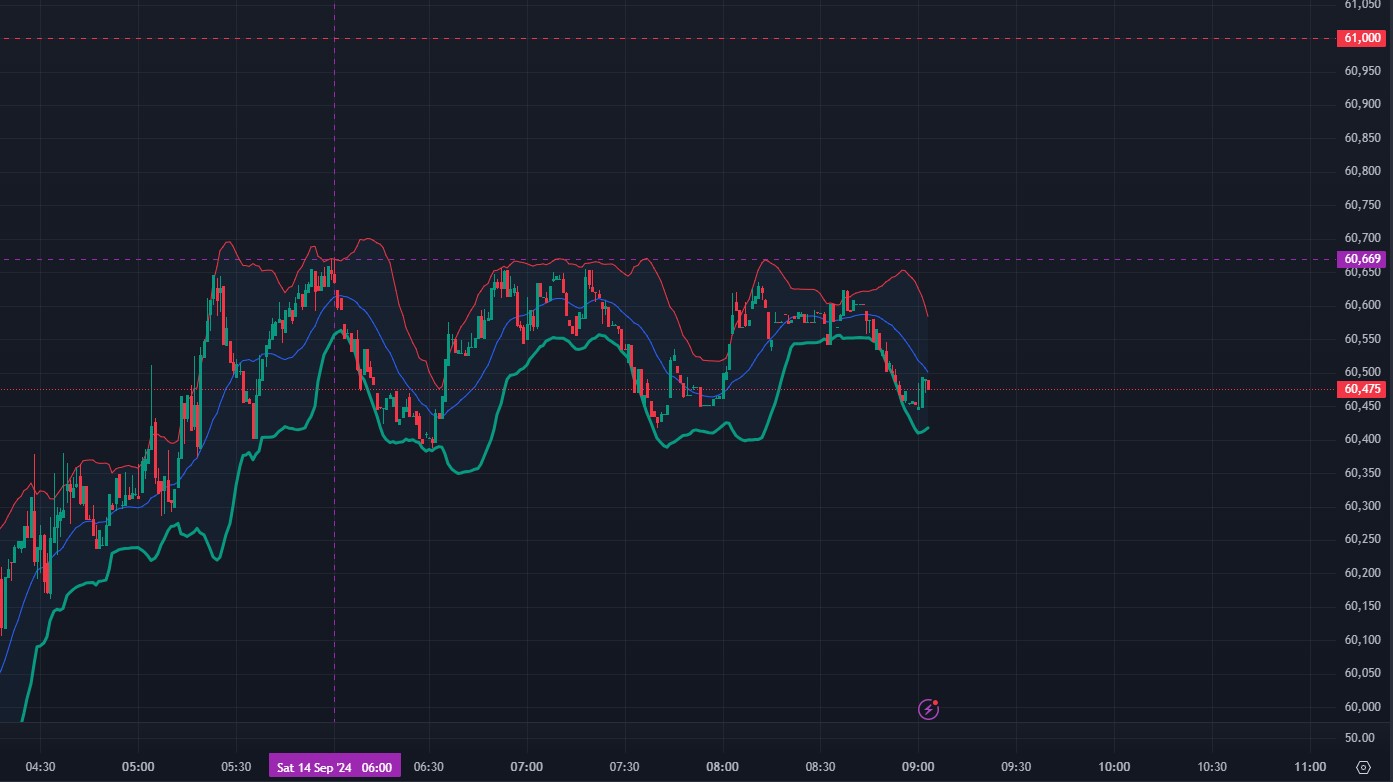Click the 05:30 time axis label
The width and height of the screenshot is (1393, 782).
pyautogui.click(x=235, y=767)
